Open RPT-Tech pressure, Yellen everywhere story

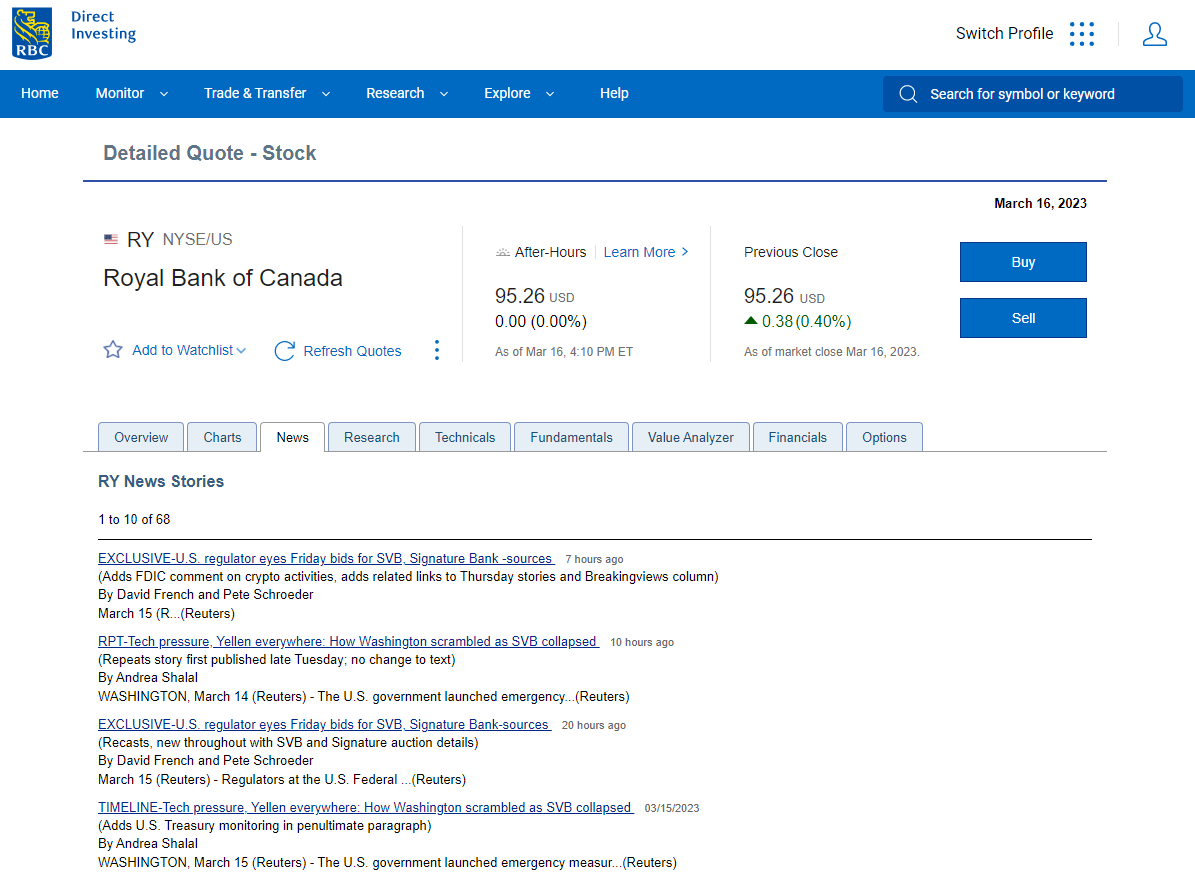coord(348,642)
